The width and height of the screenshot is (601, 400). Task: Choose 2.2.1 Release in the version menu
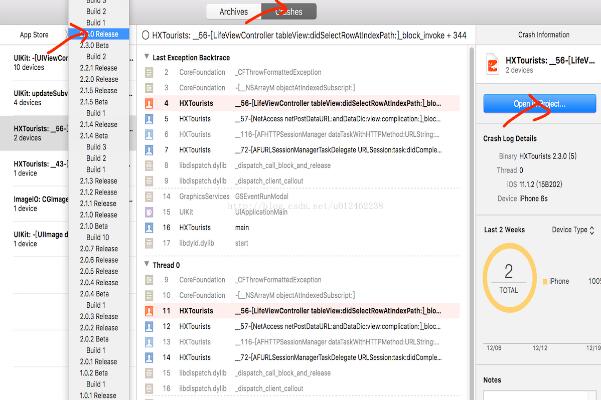pyautogui.click(x=99, y=68)
